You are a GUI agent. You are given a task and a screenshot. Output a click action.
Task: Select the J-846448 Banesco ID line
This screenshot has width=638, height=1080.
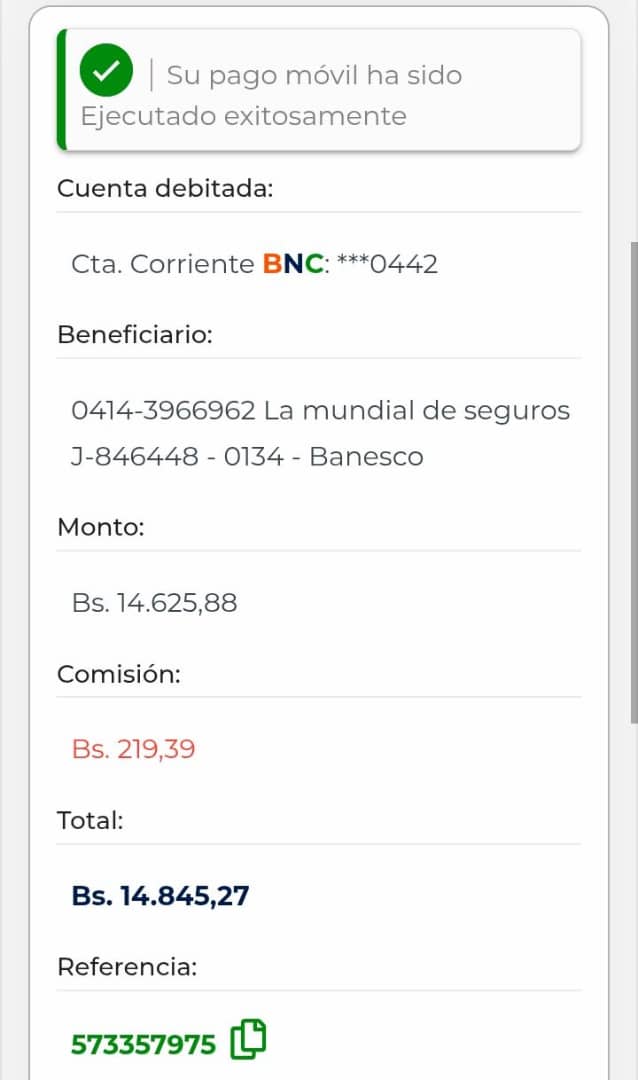[x=247, y=456]
